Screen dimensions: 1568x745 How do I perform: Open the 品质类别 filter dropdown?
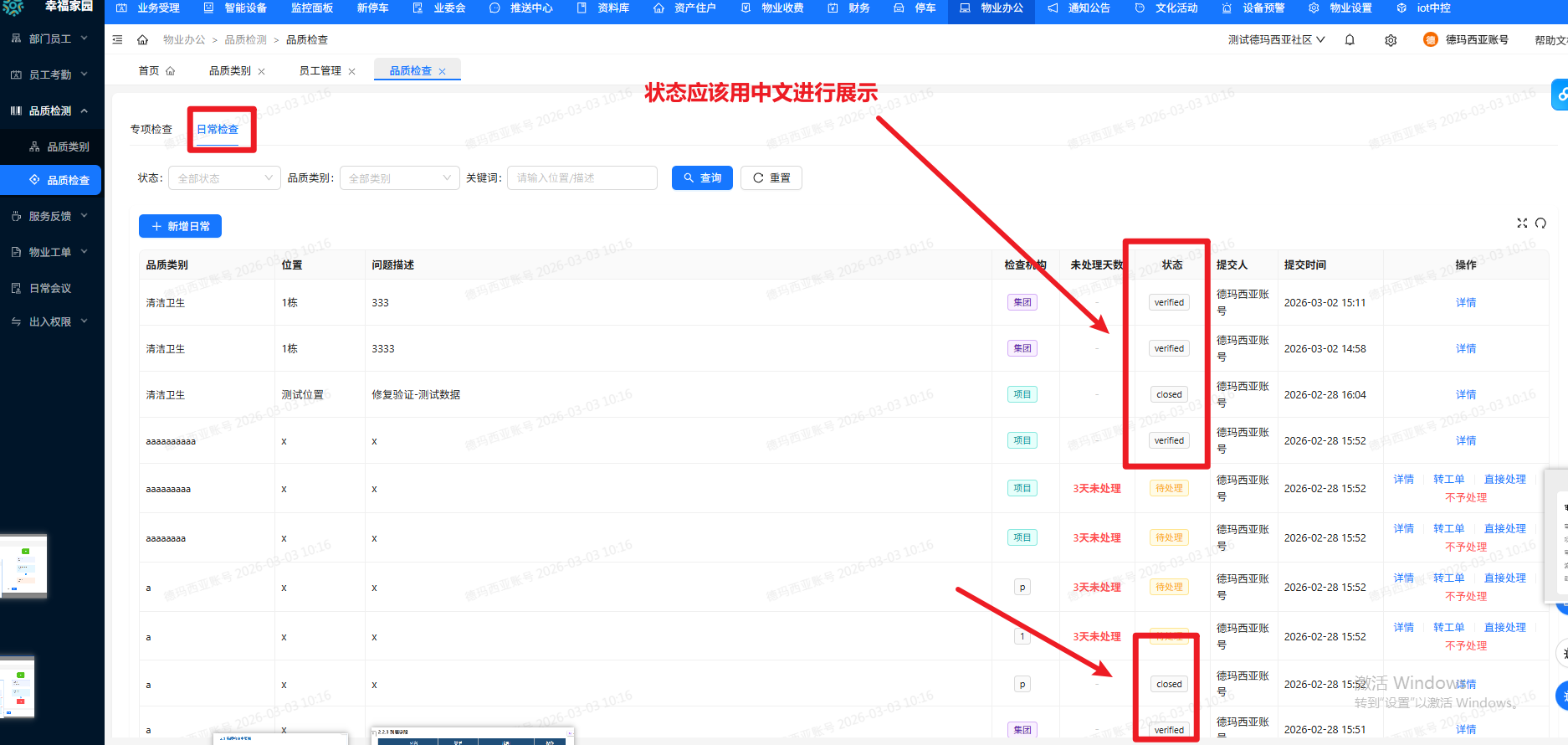pyautogui.click(x=399, y=178)
